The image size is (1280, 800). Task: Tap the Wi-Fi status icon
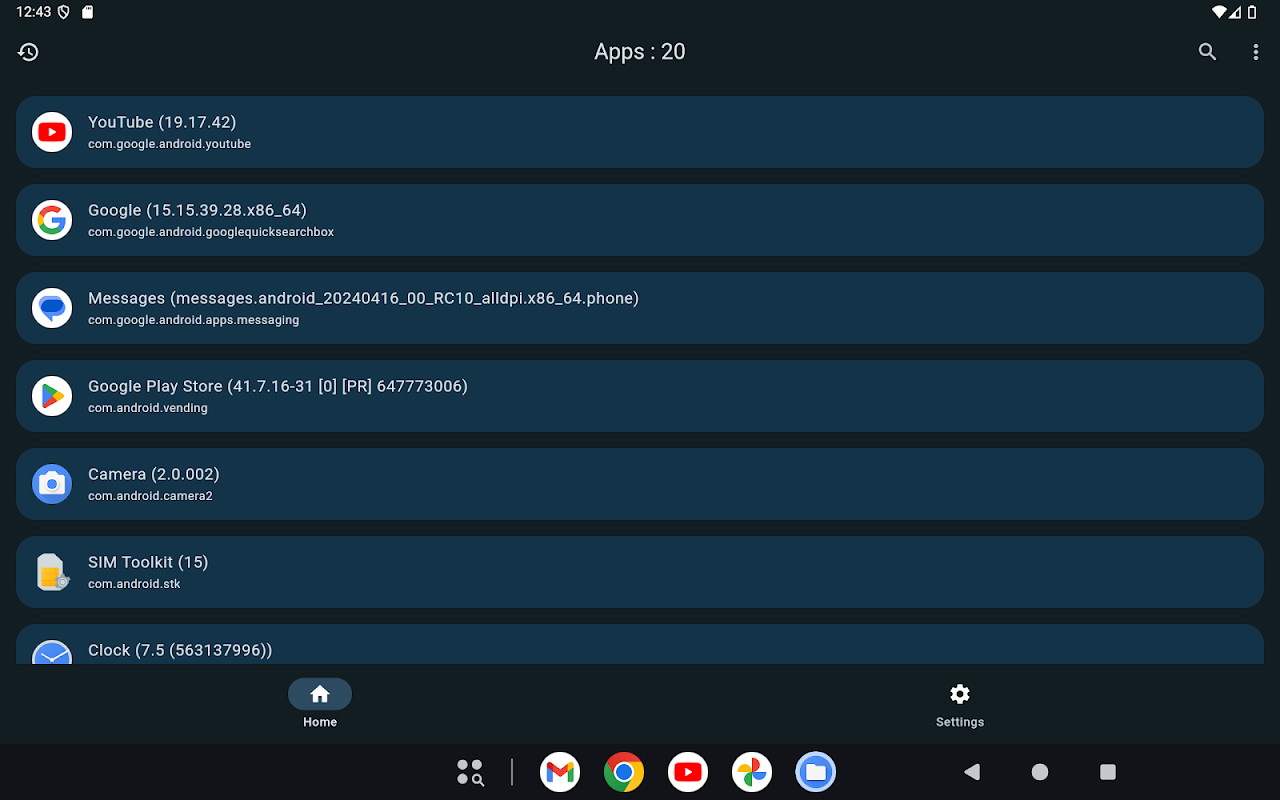1219,12
